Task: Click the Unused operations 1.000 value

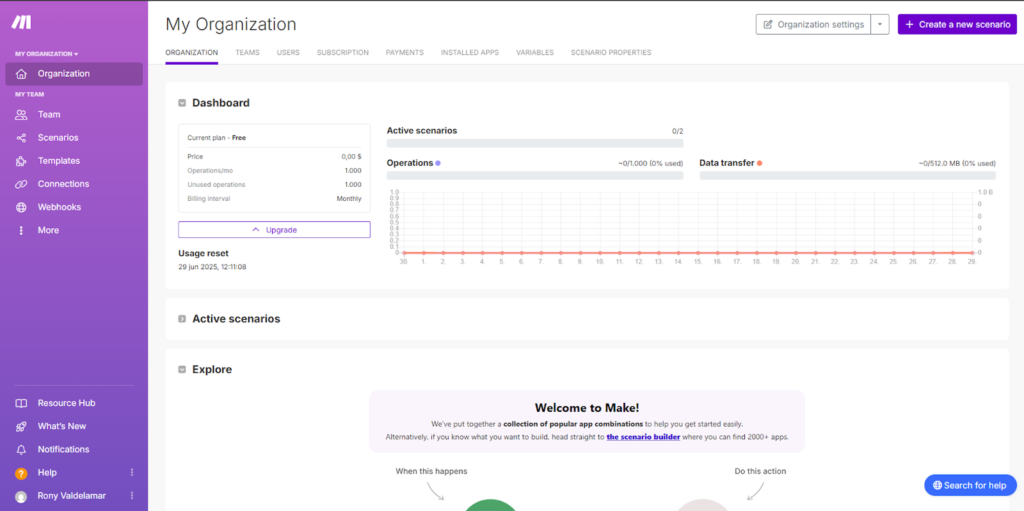Action: [x=353, y=185]
